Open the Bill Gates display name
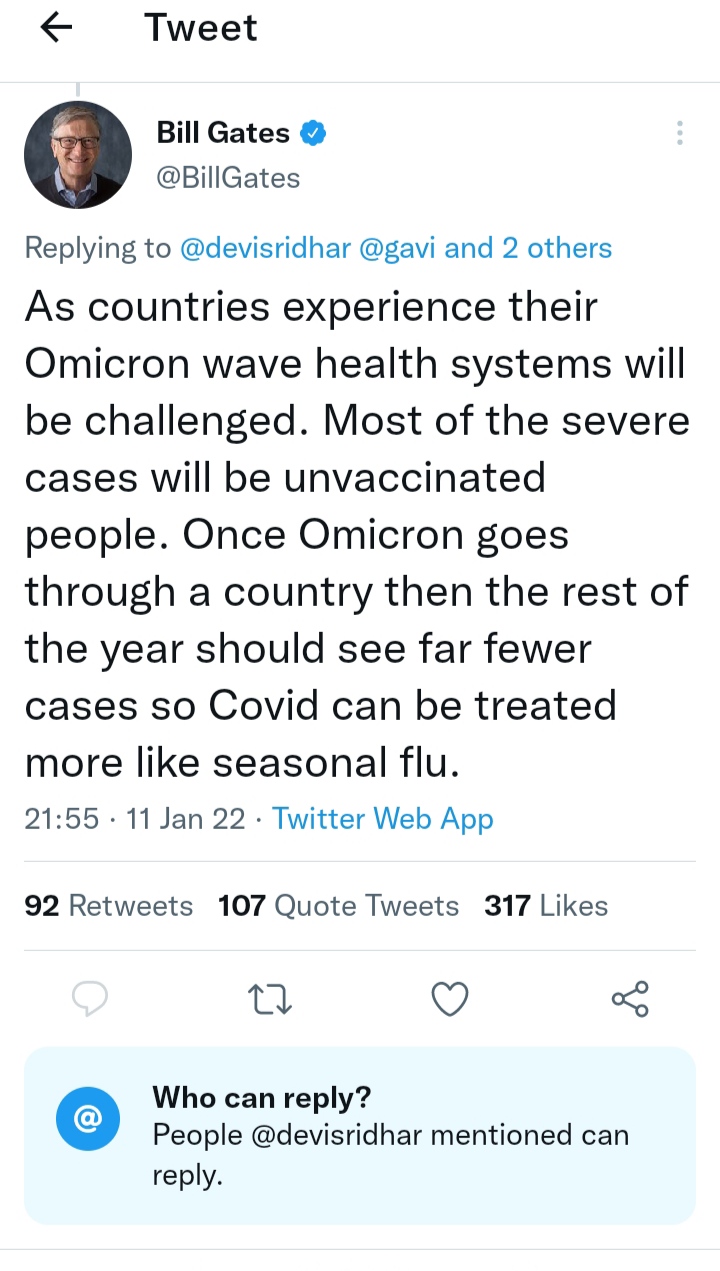Viewport: 720px width, 1271px height. (x=223, y=133)
